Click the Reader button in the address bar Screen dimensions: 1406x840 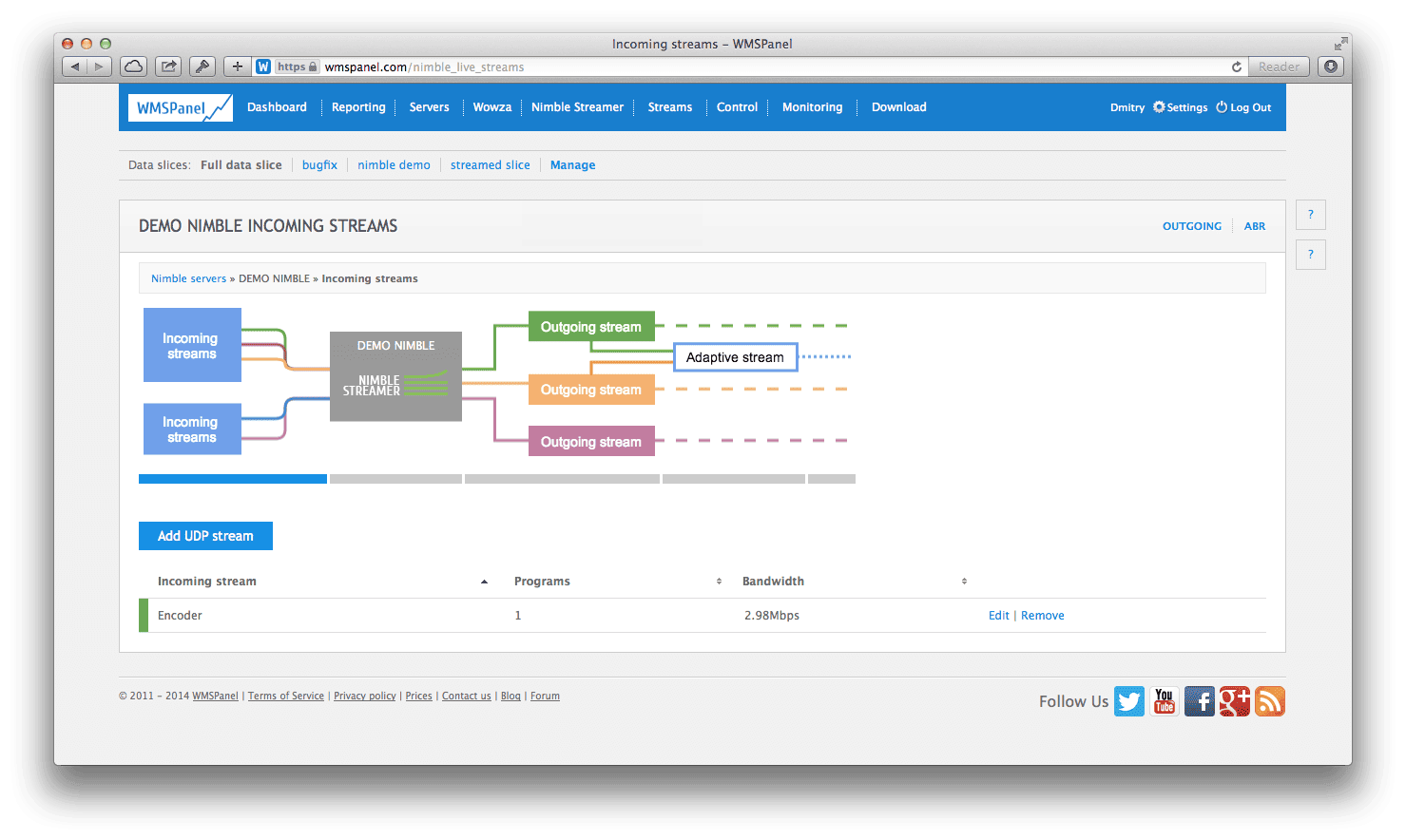click(1279, 67)
